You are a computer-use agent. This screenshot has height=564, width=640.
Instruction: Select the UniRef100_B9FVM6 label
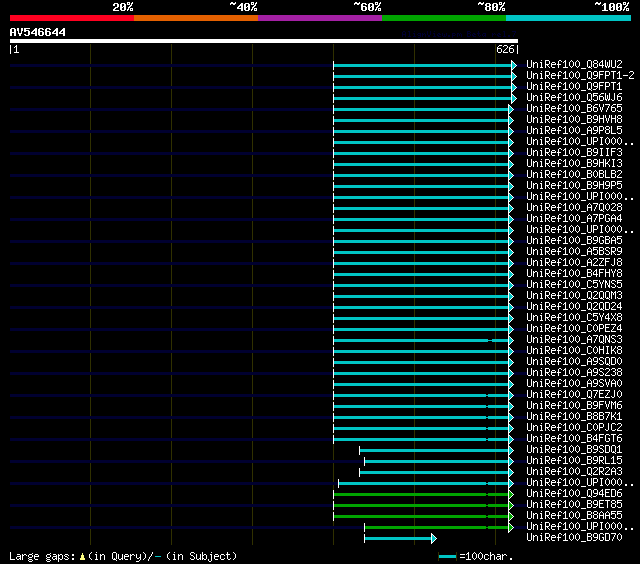(x=574, y=406)
